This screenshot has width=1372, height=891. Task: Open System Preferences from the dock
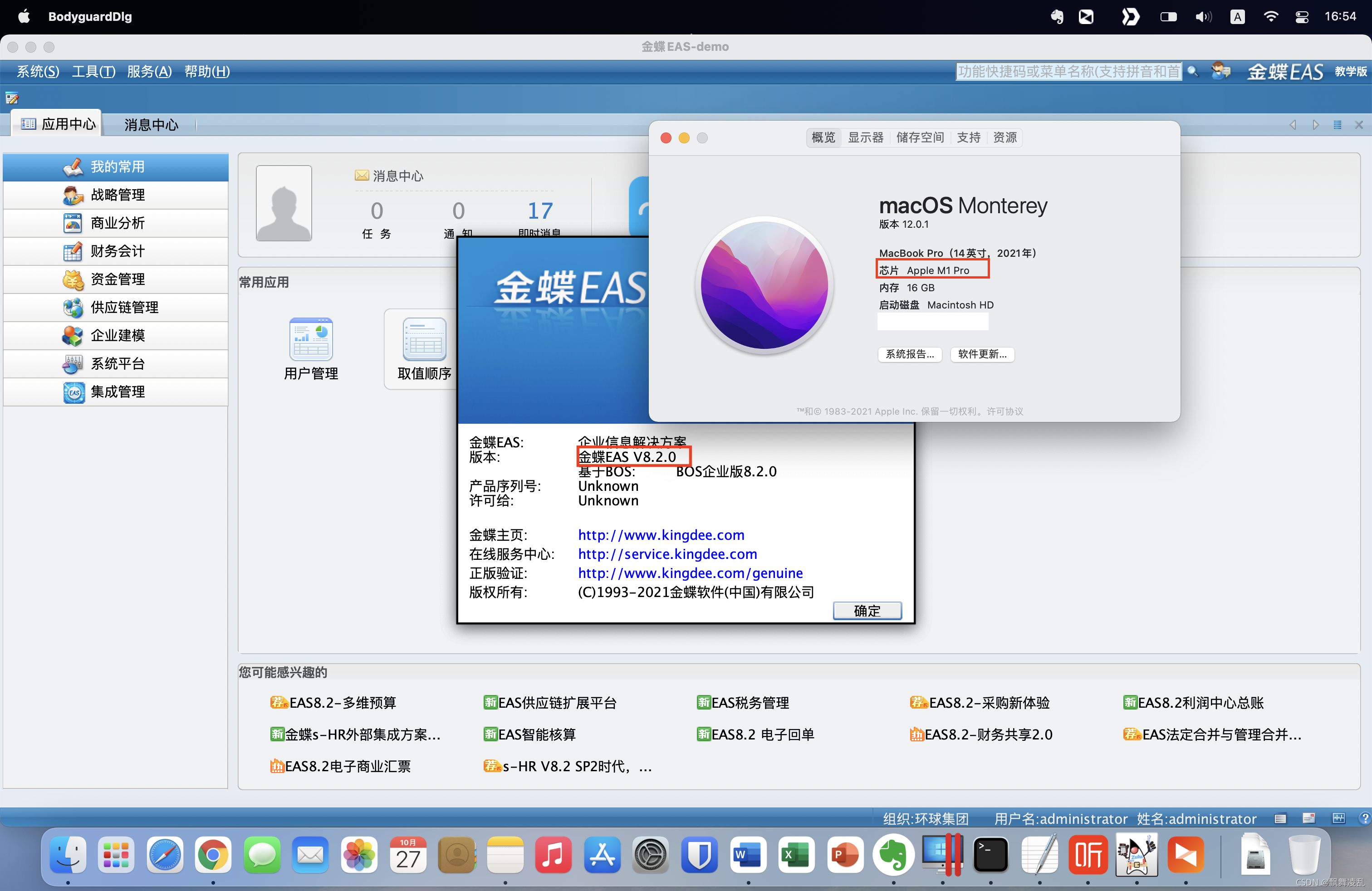pyautogui.click(x=650, y=854)
